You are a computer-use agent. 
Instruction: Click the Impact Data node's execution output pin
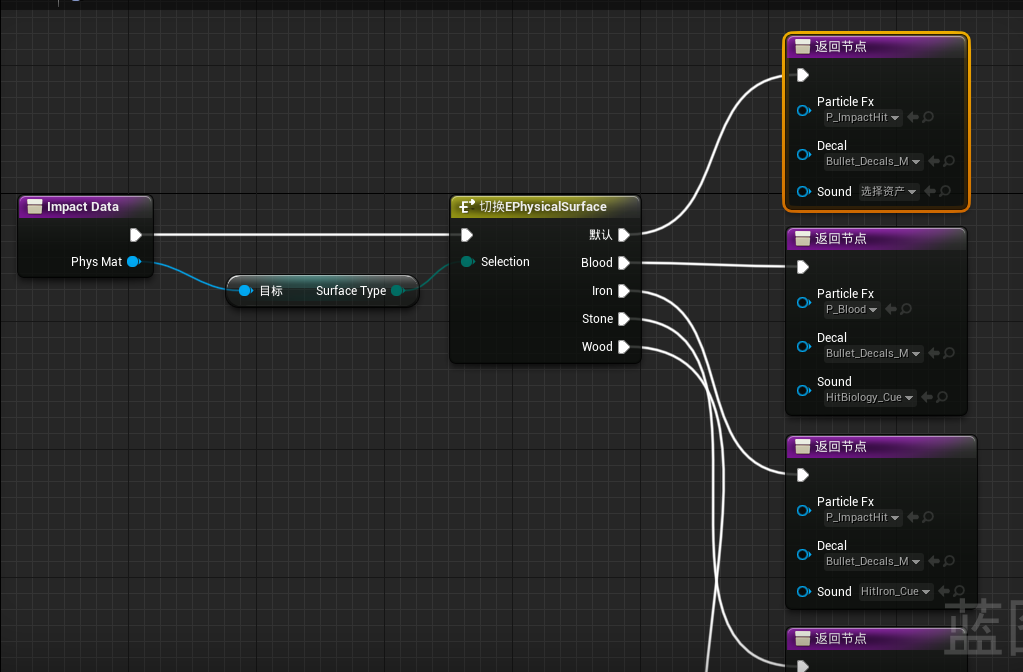(136, 235)
